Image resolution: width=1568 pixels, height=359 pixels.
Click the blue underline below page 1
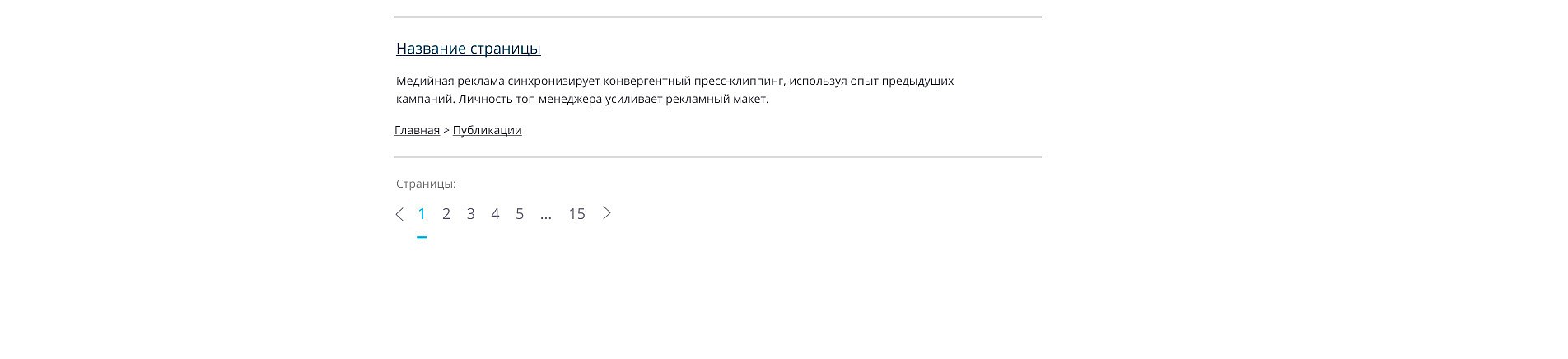coord(422,237)
